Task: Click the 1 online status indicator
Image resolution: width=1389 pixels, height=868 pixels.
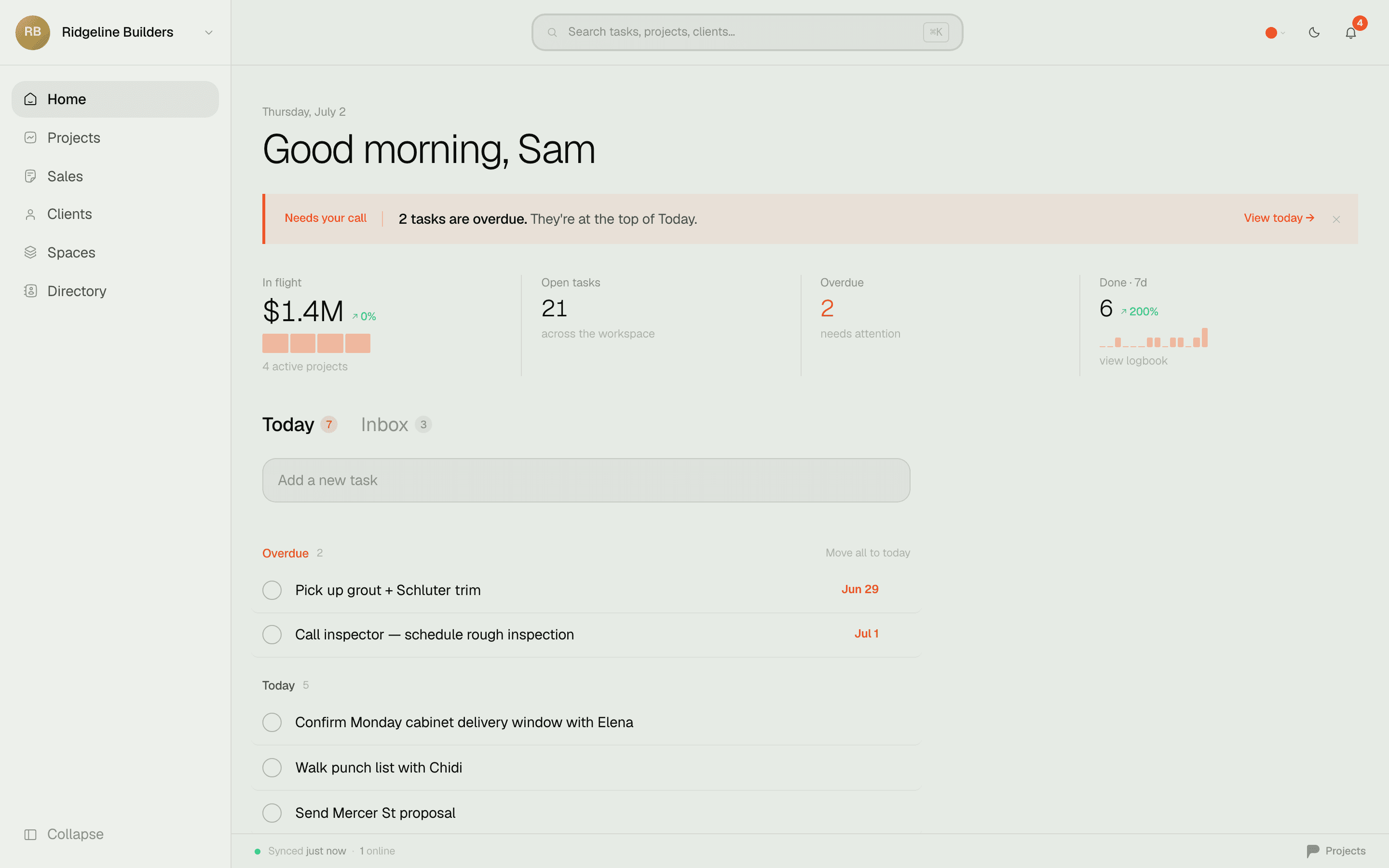Action: (x=377, y=851)
